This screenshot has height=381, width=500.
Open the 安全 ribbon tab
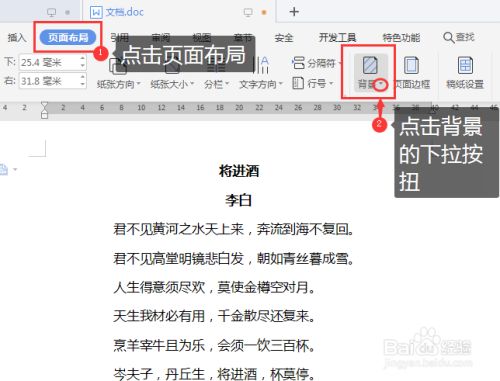(284, 38)
